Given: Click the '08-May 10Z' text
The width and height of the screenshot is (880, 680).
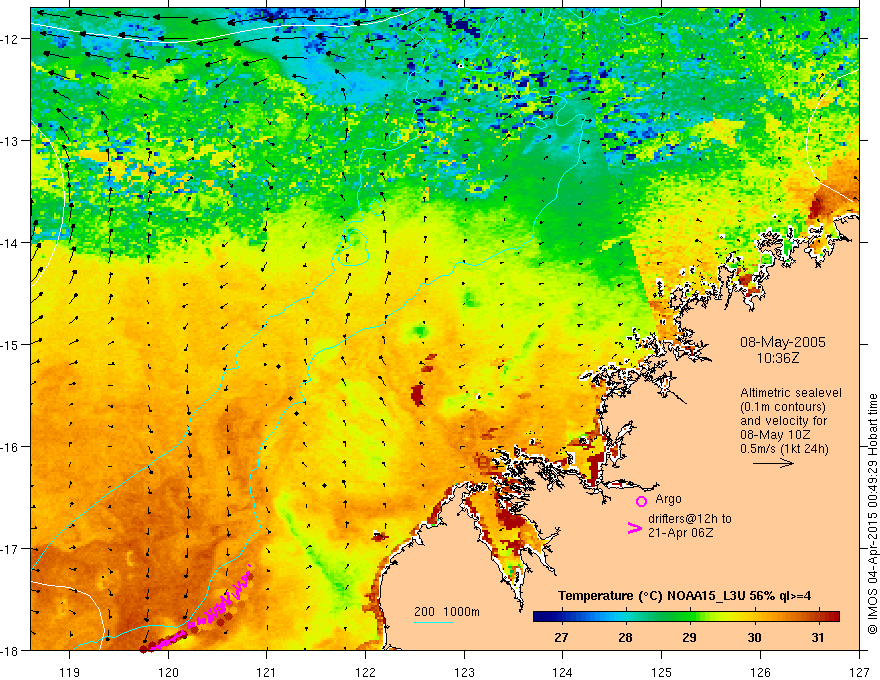Looking at the screenshot, I should pos(776,435).
